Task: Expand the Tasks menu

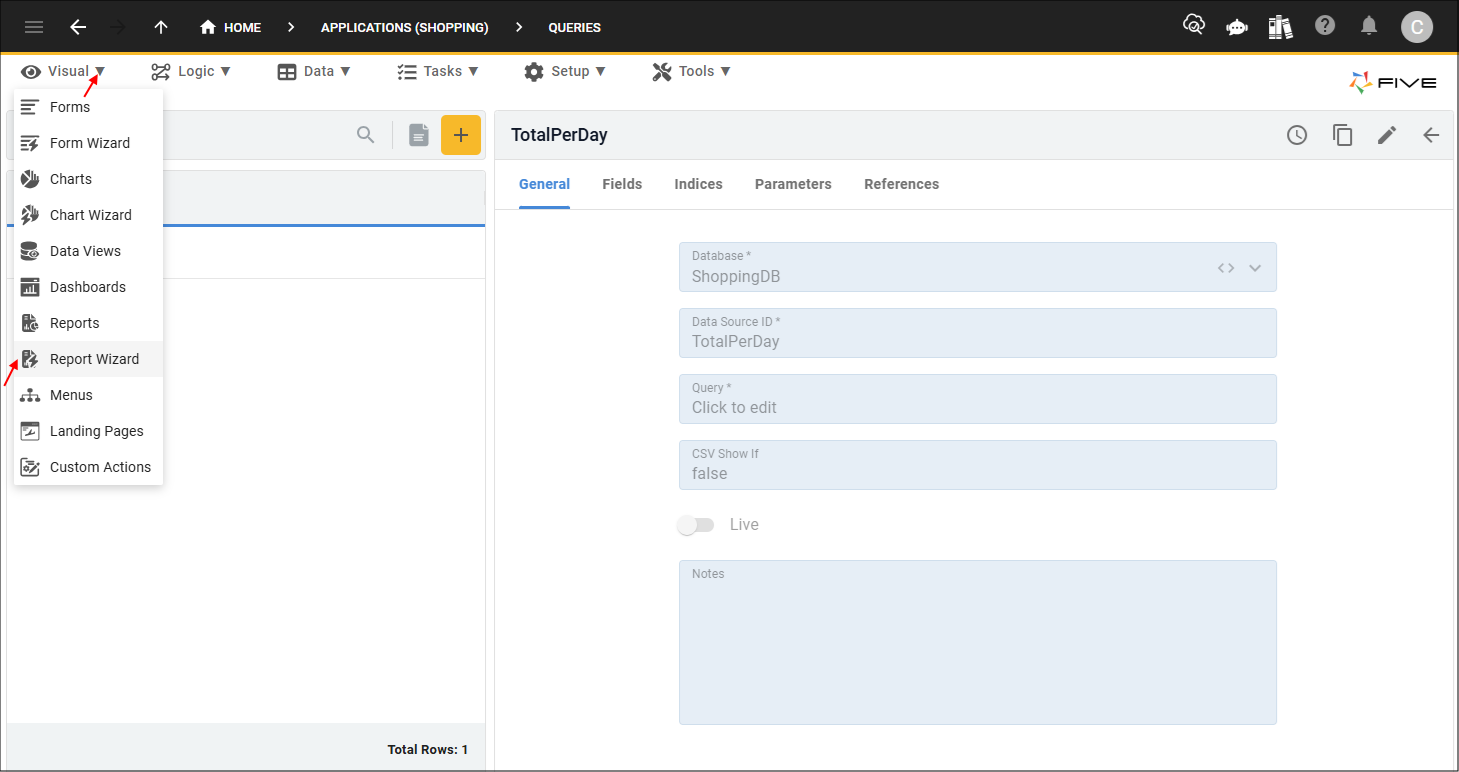Action: tap(438, 71)
